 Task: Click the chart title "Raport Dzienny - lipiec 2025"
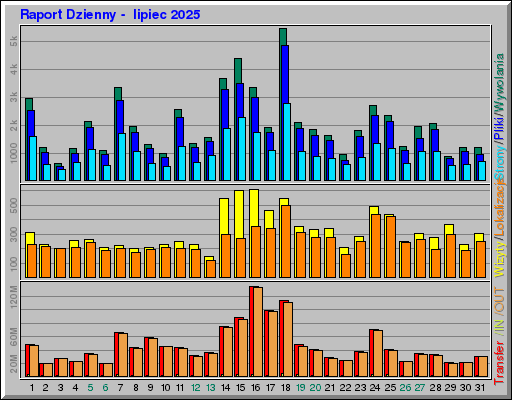point(110,15)
